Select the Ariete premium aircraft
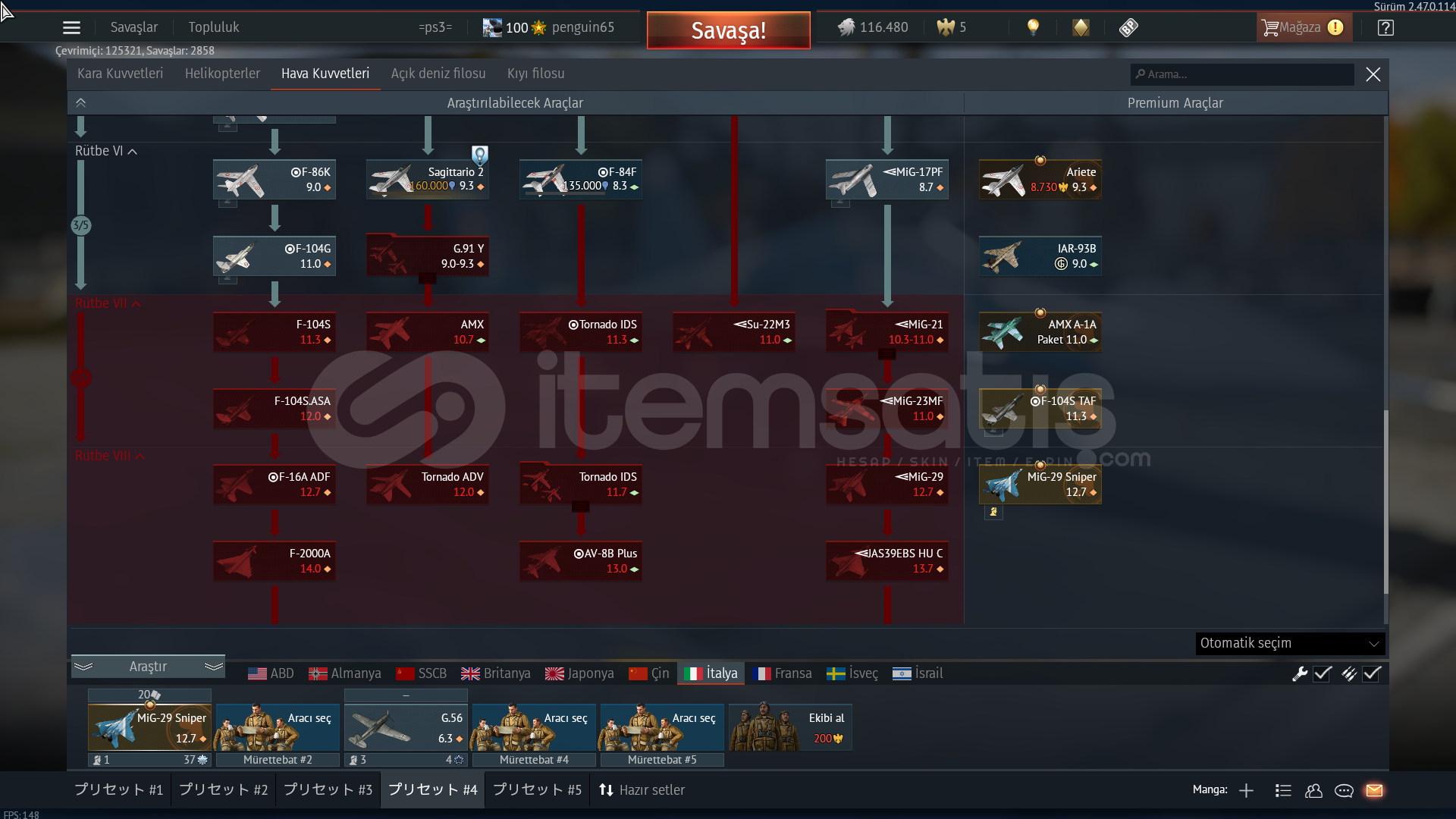This screenshot has width=1456, height=819. (x=1040, y=180)
